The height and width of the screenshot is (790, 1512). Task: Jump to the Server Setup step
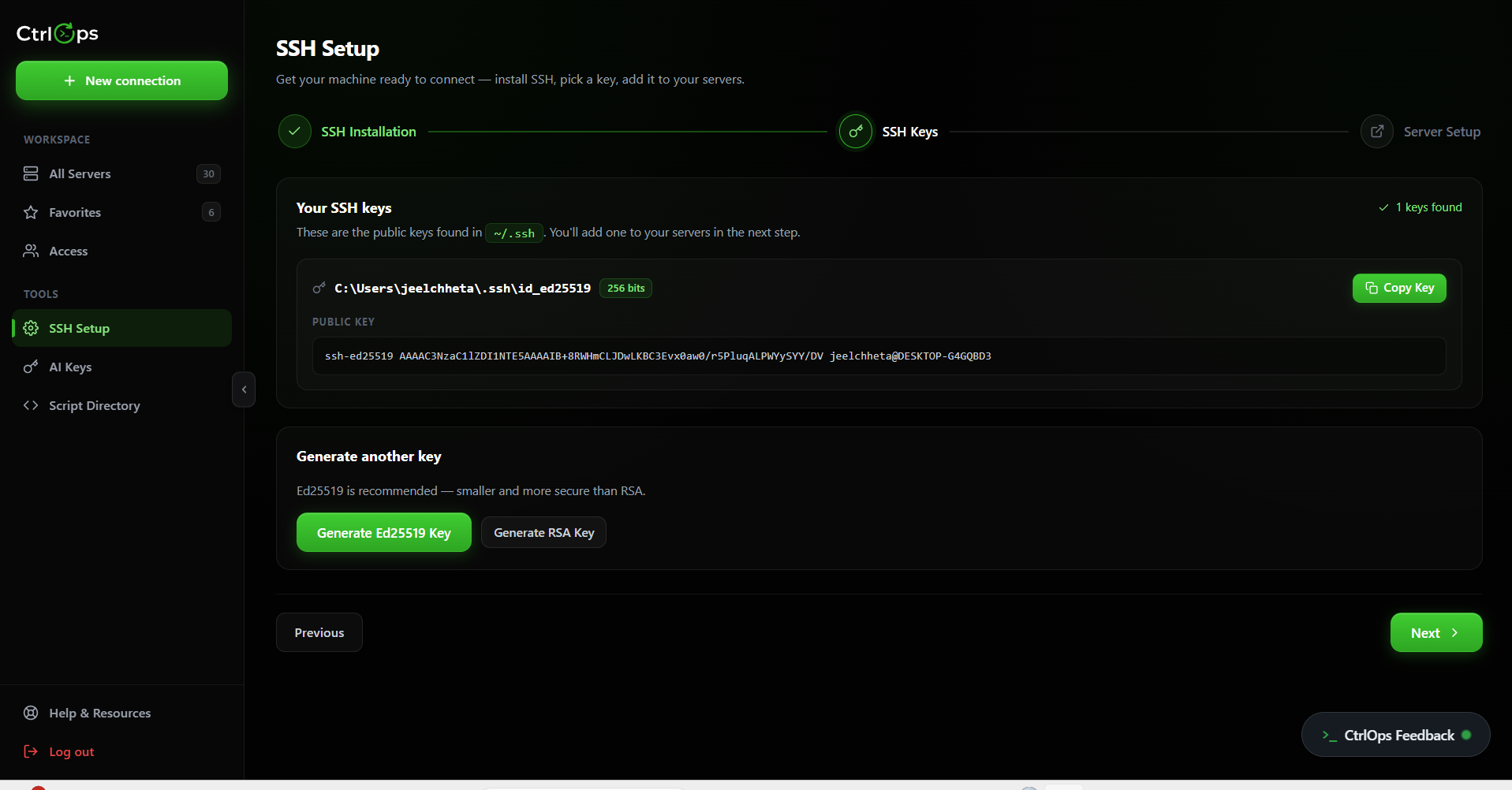(x=1421, y=132)
